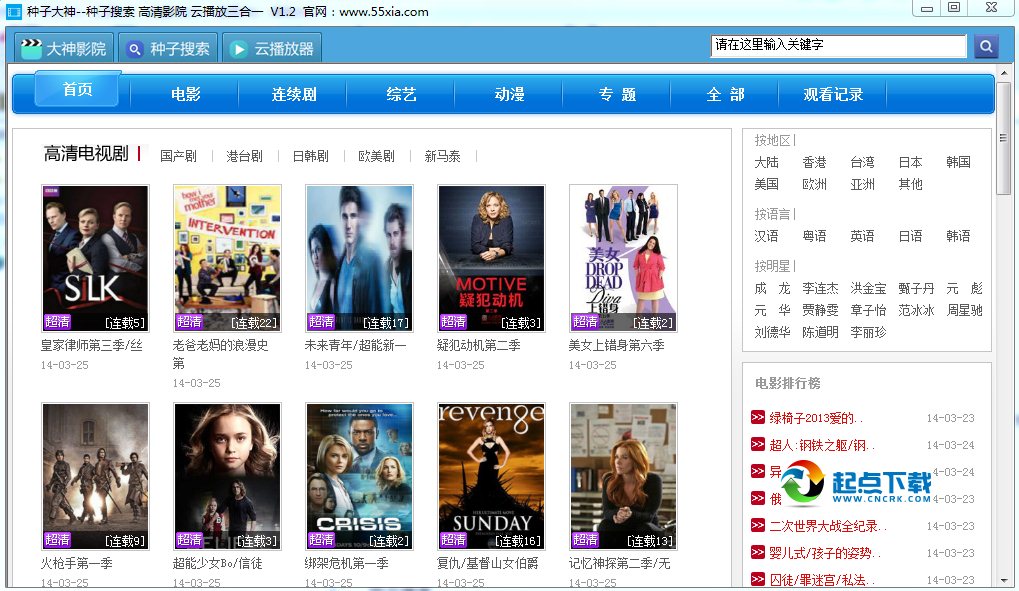Click the keyword search input field
The height and width of the screenshot is (591, 1019).
pos(838,45)
